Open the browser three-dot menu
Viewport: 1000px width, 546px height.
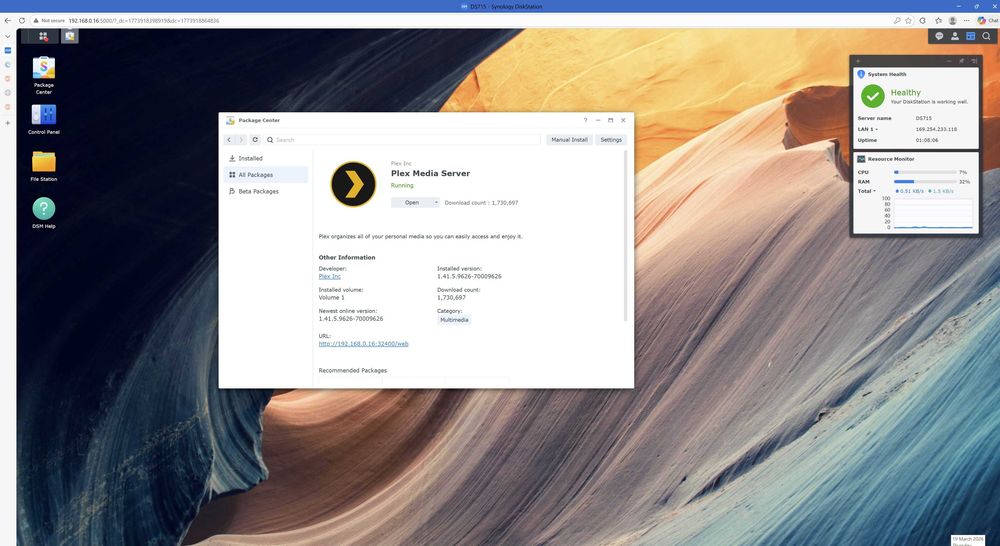[967, 20]
